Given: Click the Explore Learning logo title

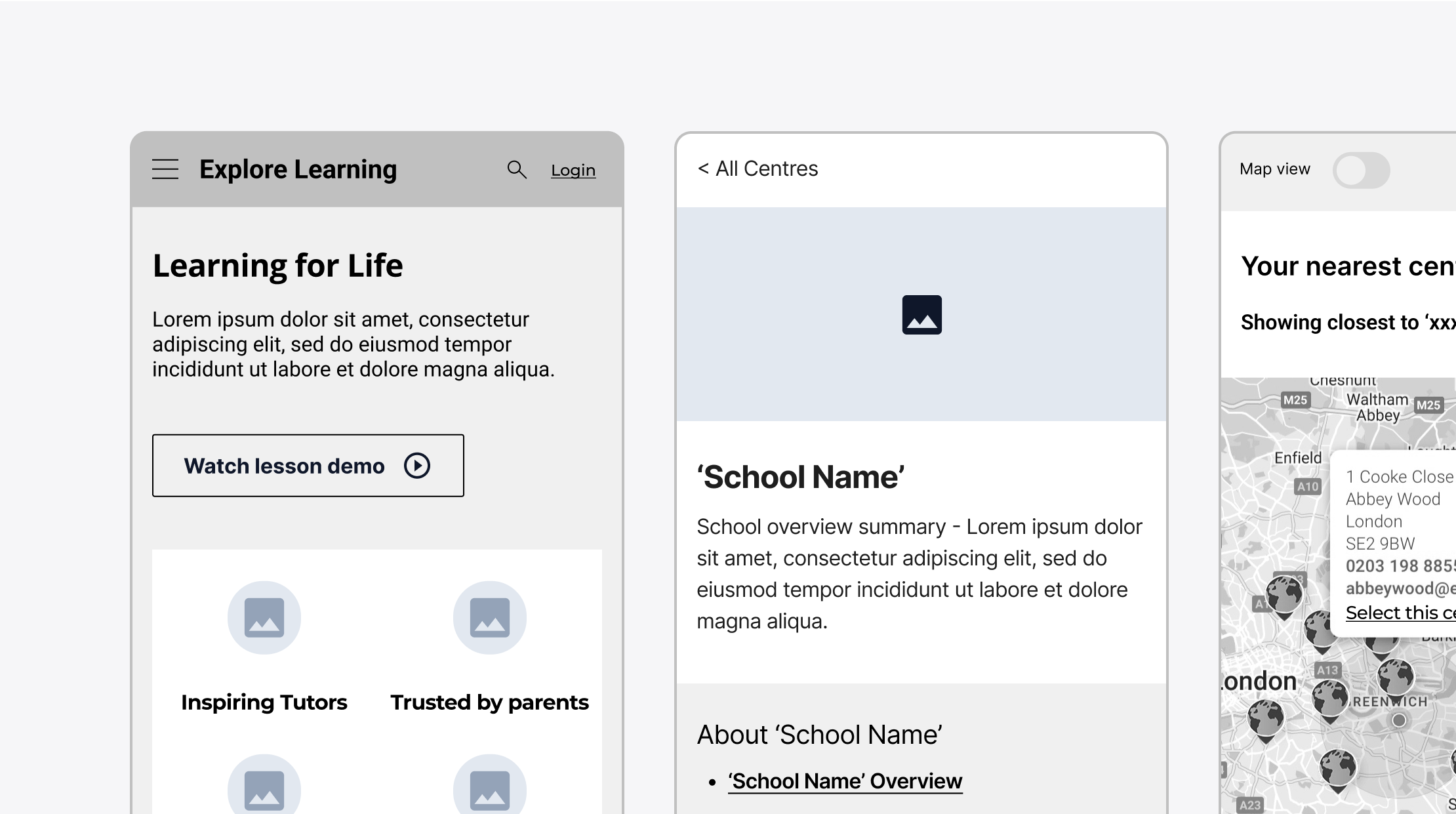Looking at the screenshot, I should (x=298, y=169).
